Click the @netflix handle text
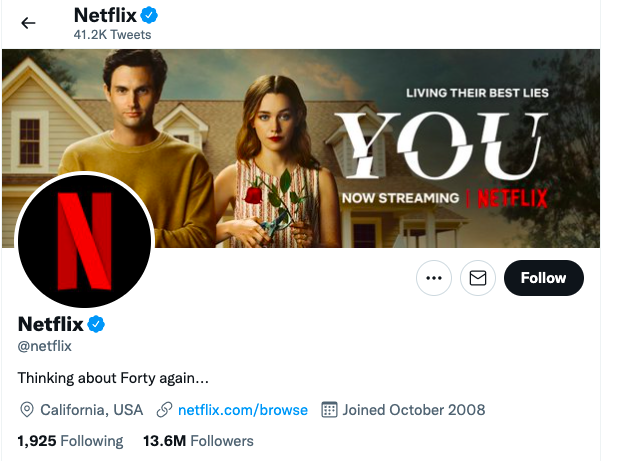This screenshot has width=620, height=461. click(x=45, y=346)
